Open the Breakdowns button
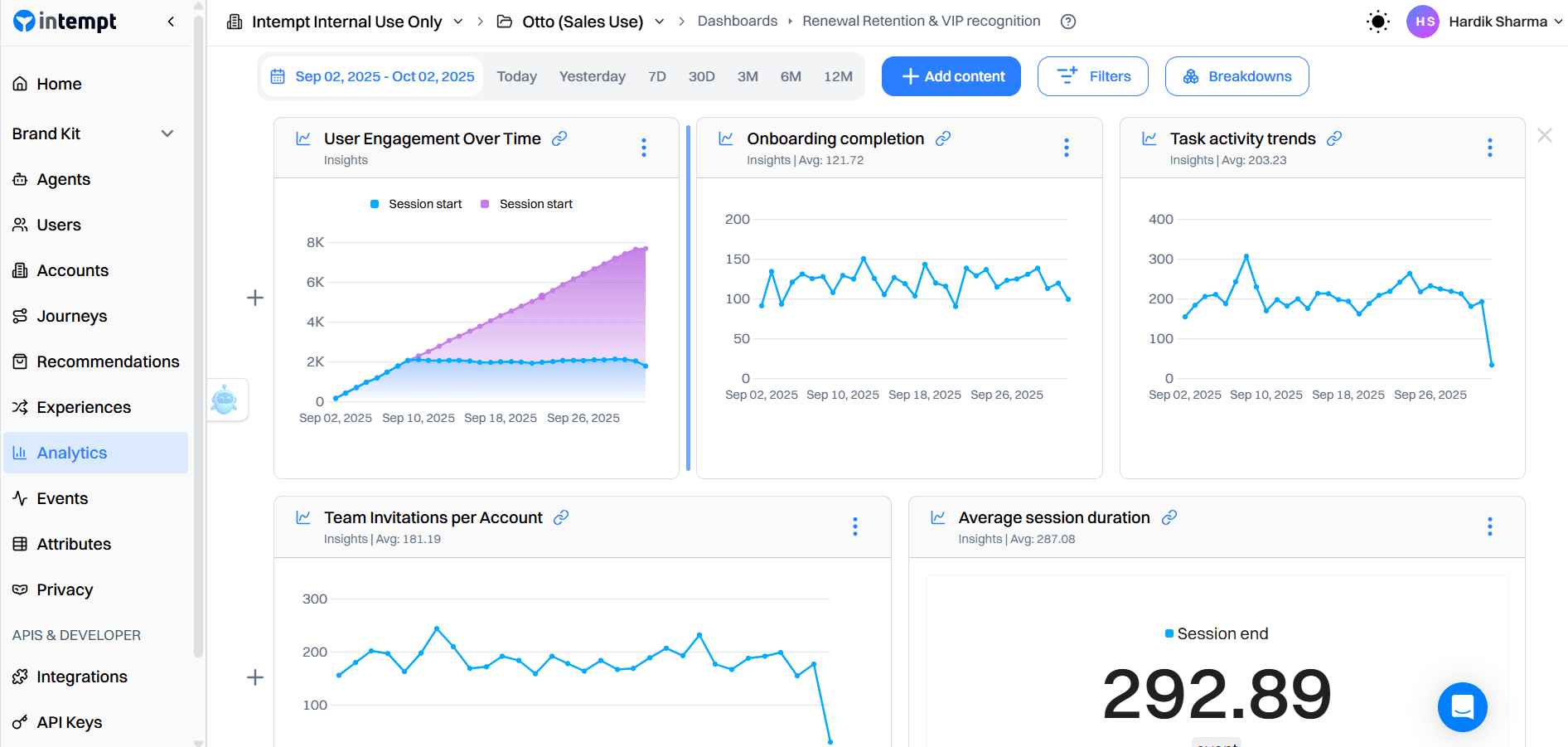Viewport: 1568px width, 747px height. [1236, 76]
